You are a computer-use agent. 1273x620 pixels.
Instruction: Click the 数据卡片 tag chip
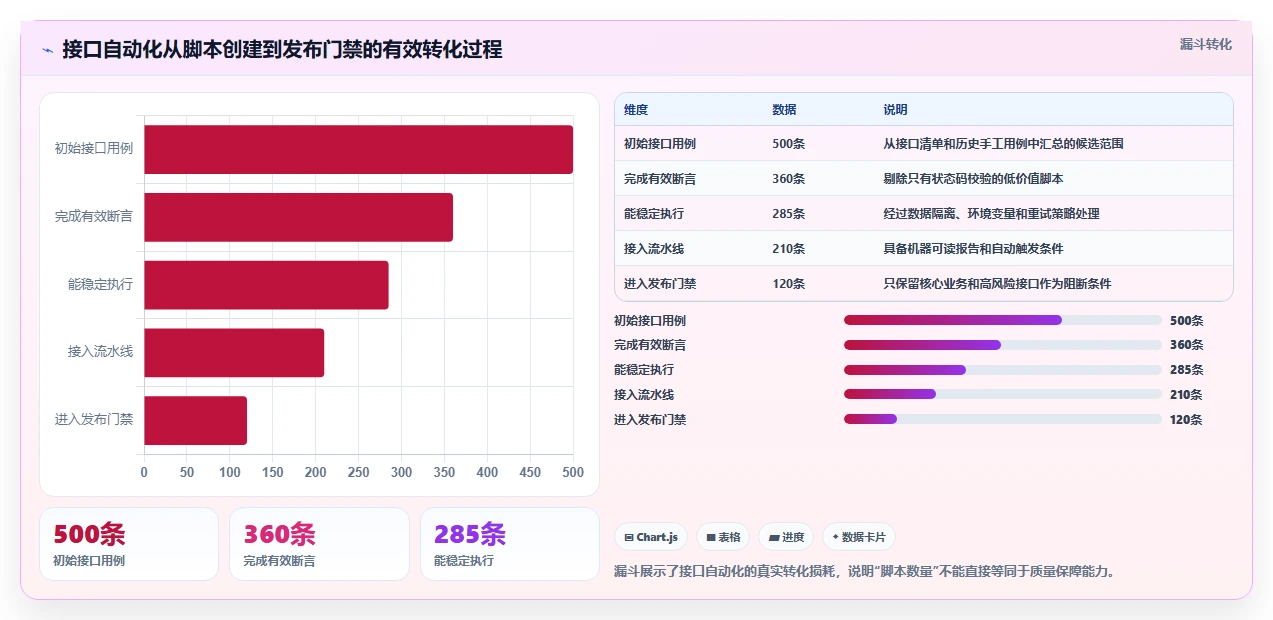tap(858, 537)
